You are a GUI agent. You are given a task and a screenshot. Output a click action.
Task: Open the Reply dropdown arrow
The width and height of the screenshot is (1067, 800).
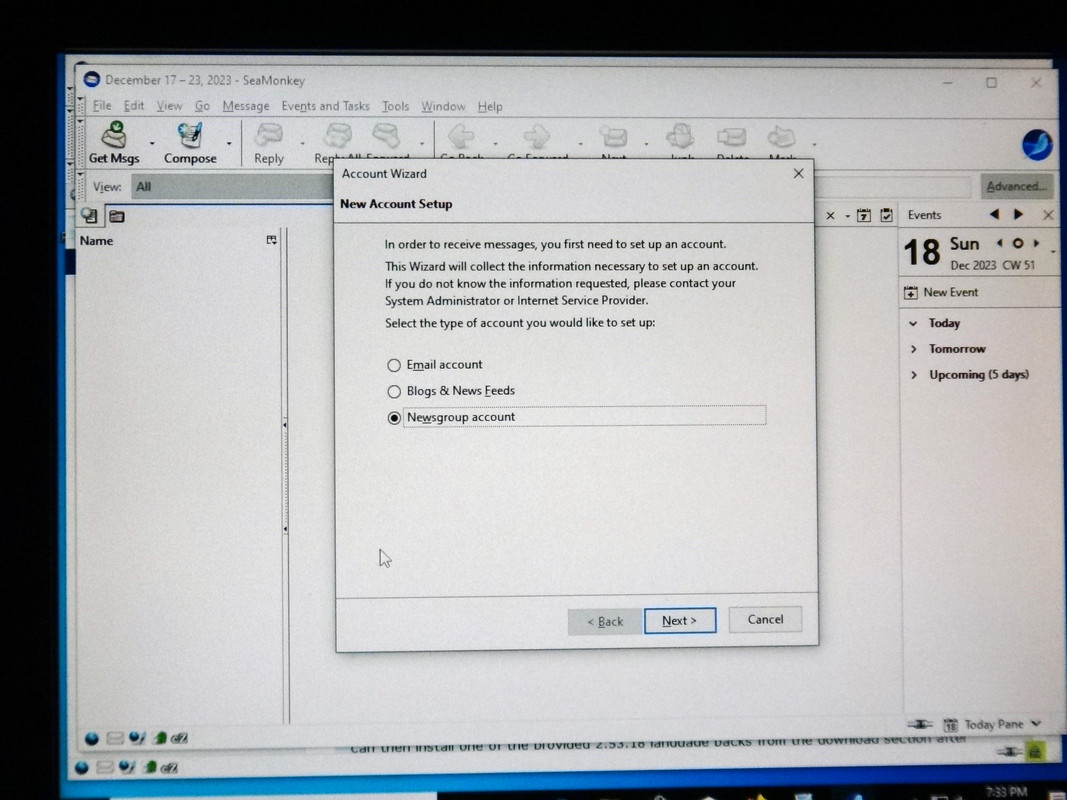[302, 144]
